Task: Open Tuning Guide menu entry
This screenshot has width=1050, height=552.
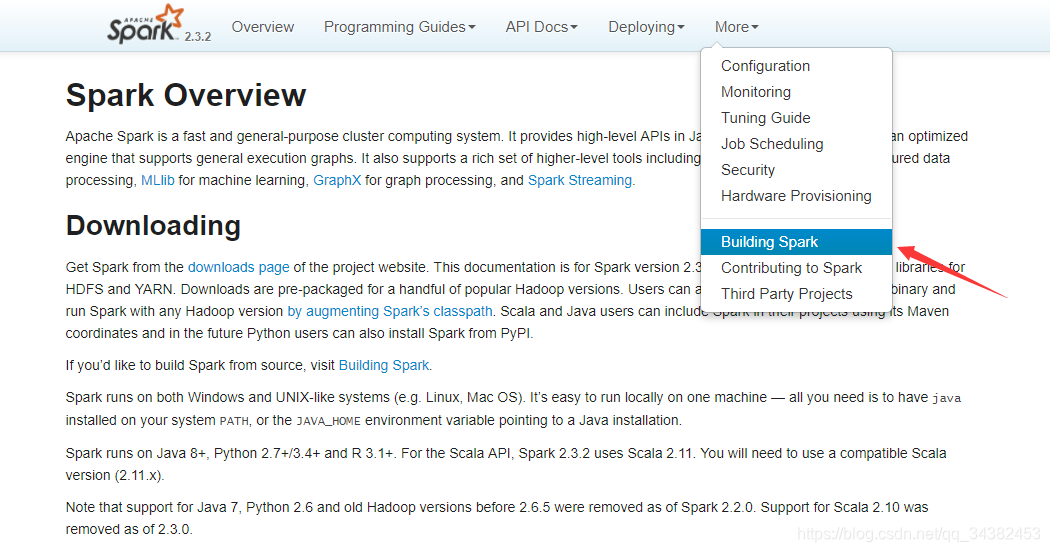Action: point(796,118)
